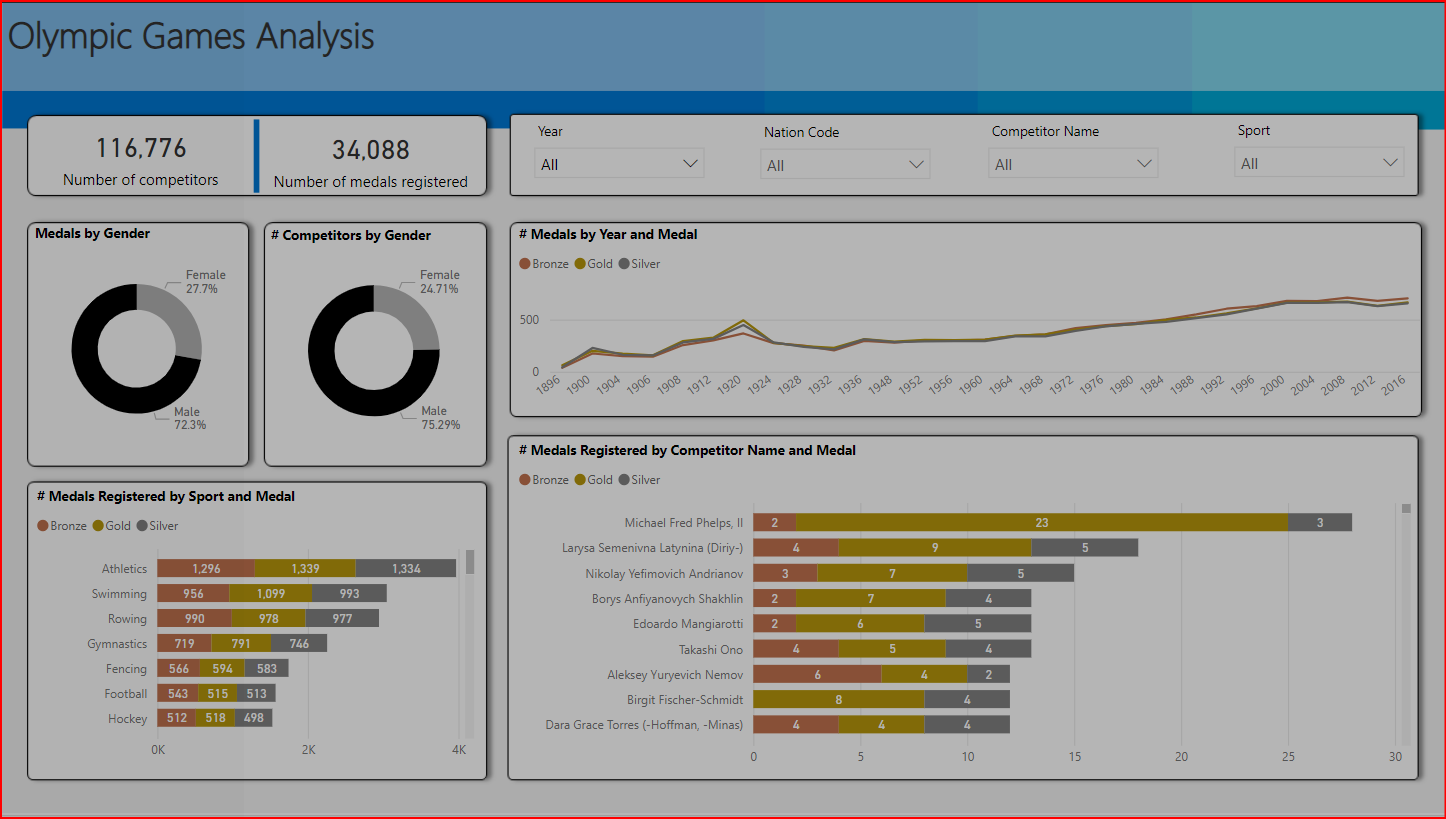Click the Swimming gold bar labeled 1,099

coord(270,594)
